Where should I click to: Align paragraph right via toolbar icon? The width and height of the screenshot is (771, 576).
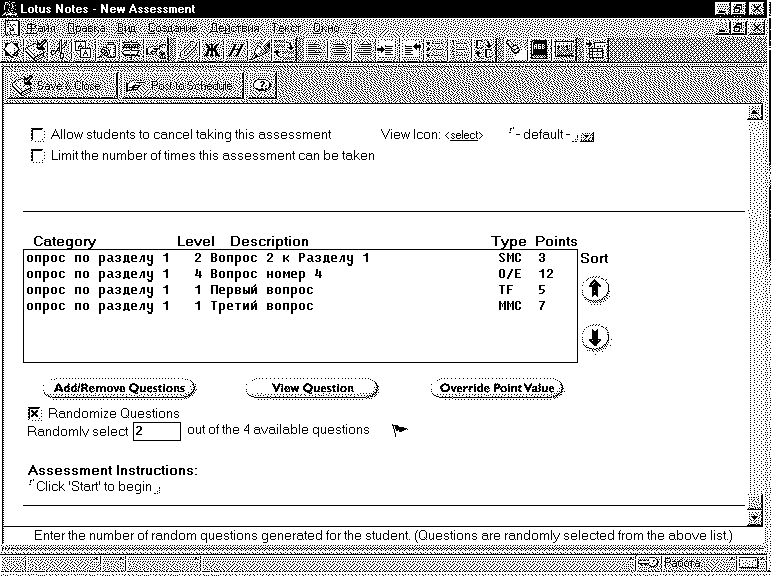click(362, 50)
